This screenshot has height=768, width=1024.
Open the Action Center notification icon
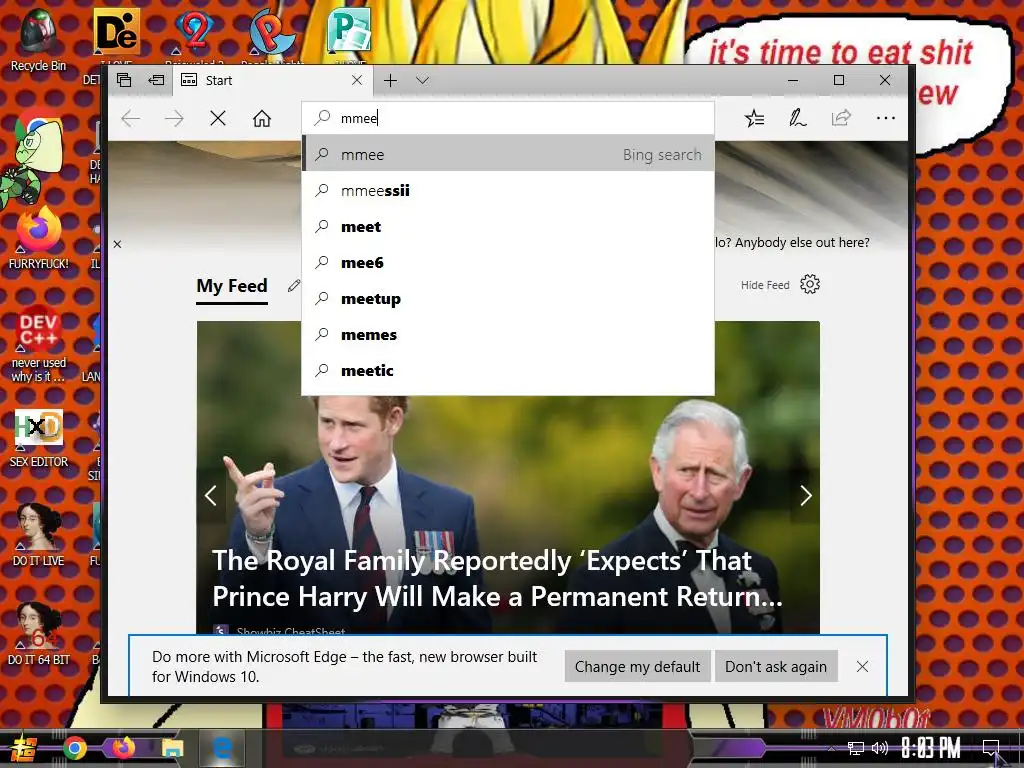coord(991,748)
